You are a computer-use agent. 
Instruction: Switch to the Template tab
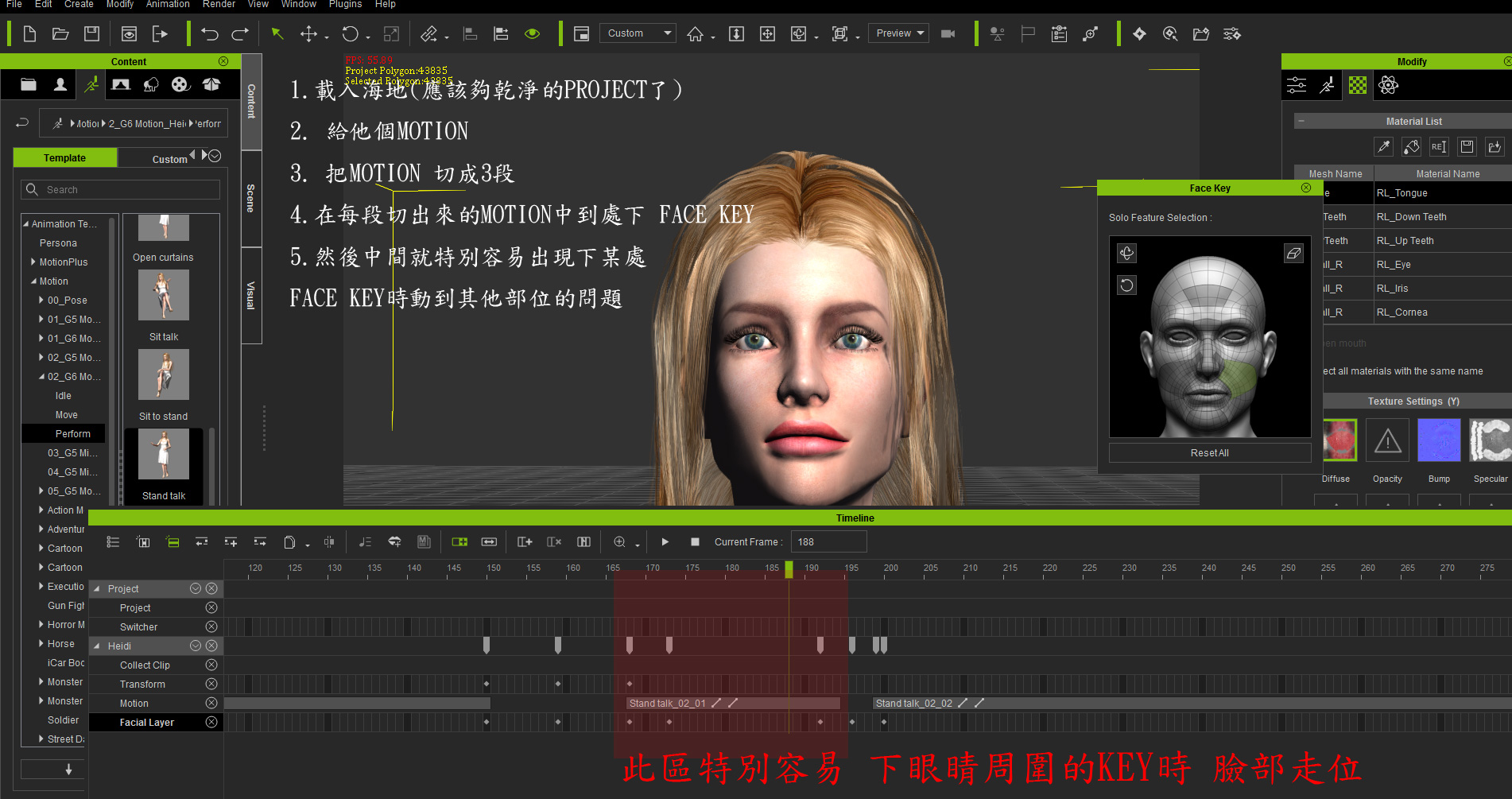tap(65, 157)
